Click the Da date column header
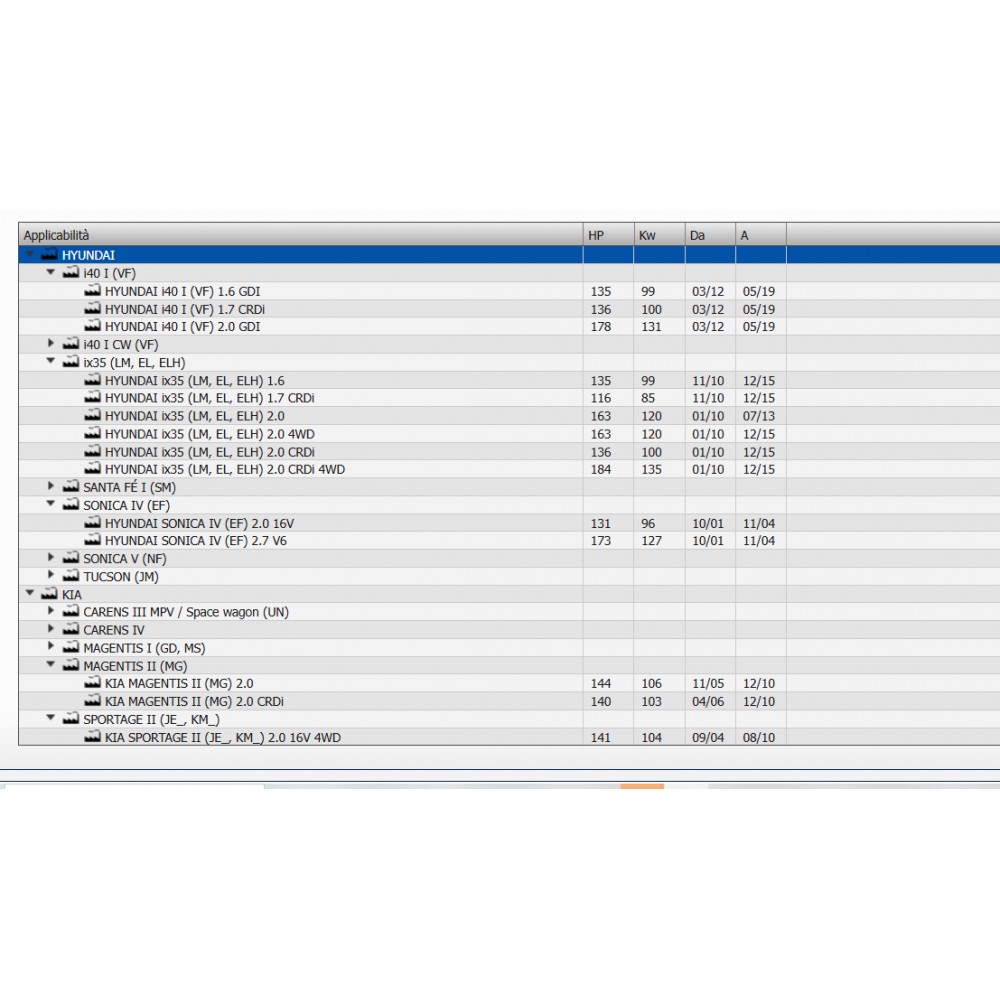The height and width of the screenshot is (1000, 1000). [x=710, y=235]
